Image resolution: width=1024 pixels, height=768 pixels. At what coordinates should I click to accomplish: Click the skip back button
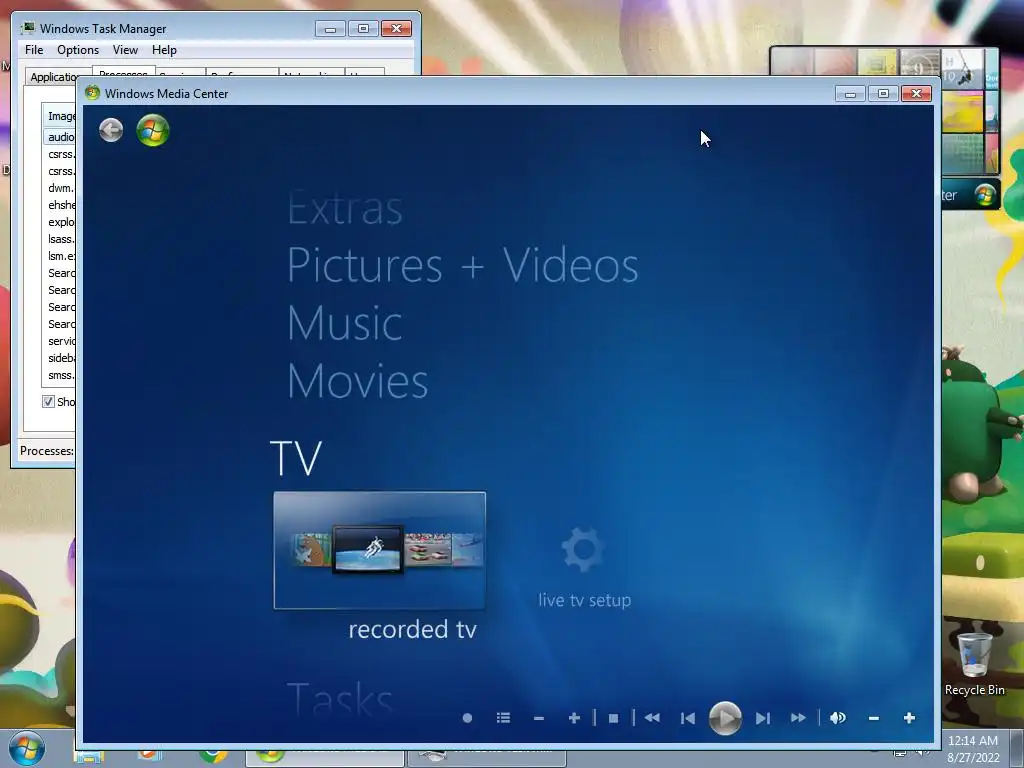pyautogui.click(x=688, y=718)
